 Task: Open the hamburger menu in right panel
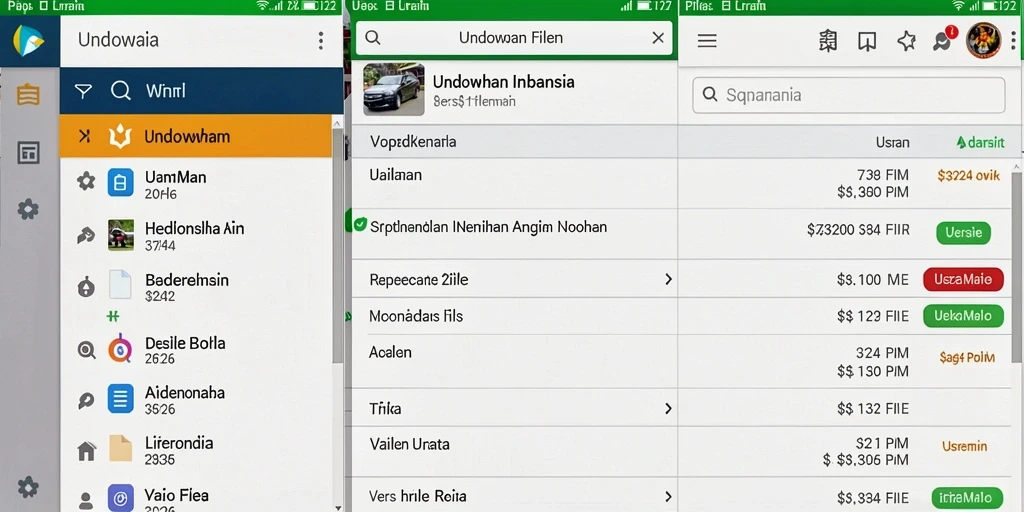click(707, 41)
